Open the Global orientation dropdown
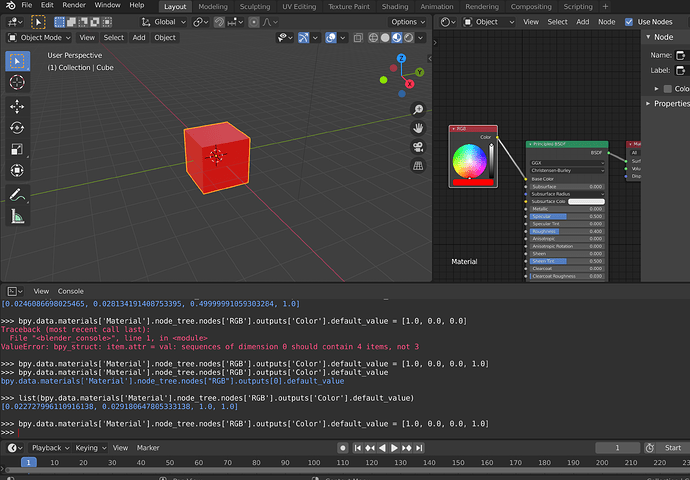690x480 pixels. (163, 22)
